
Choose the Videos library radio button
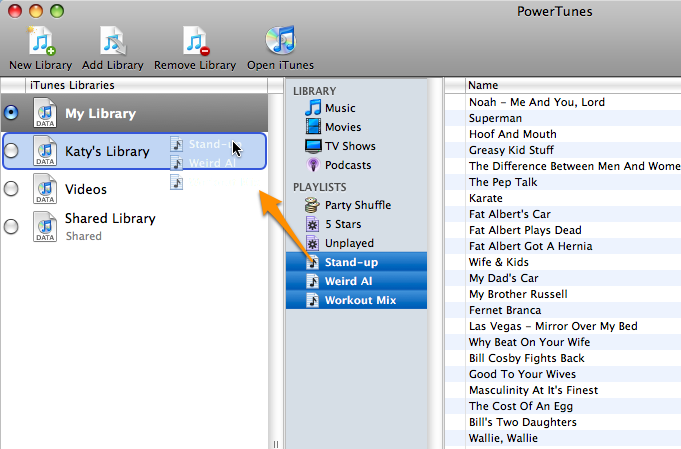[x=12, y=189]
